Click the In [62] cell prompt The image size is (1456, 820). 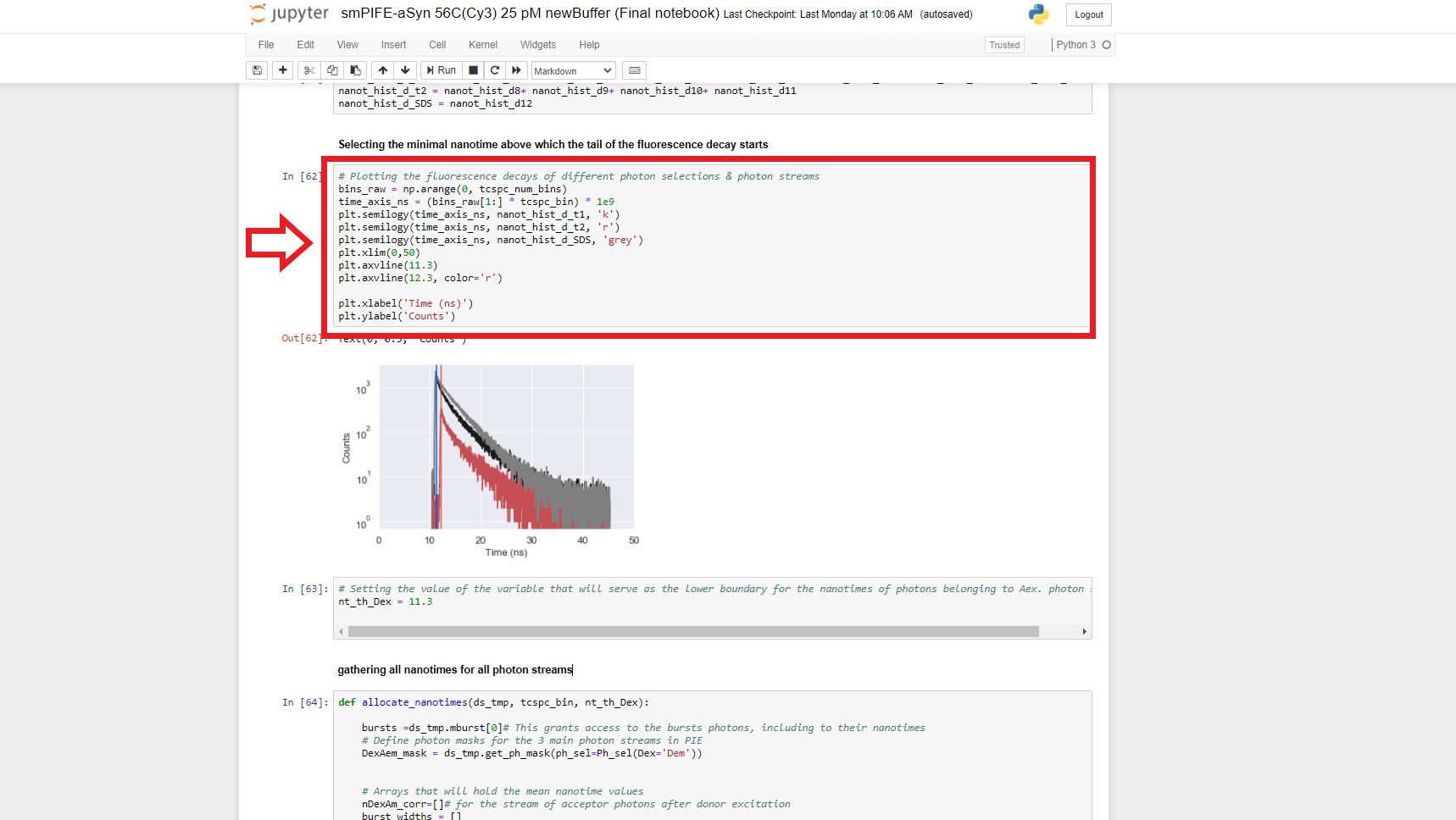(302, 176)
